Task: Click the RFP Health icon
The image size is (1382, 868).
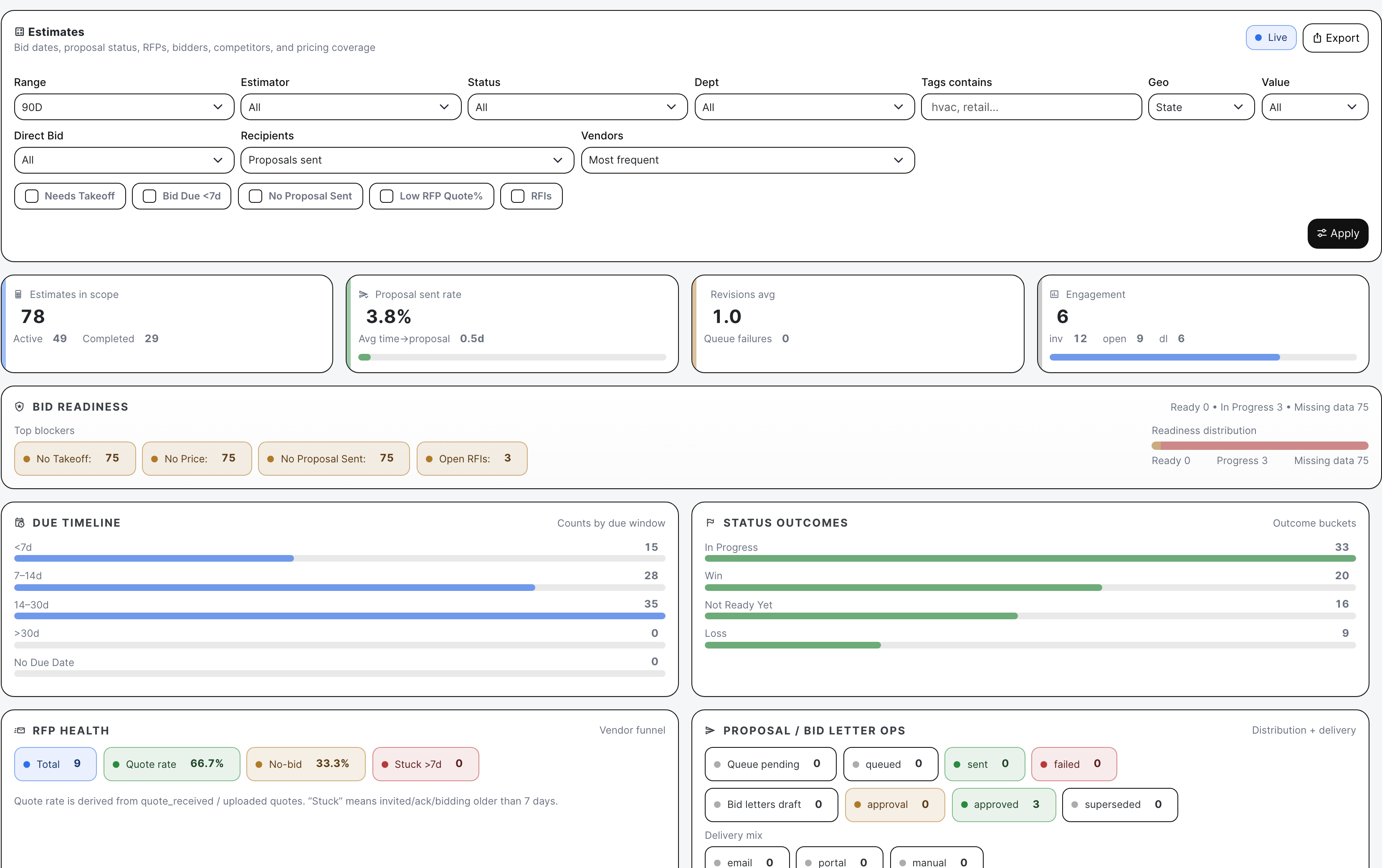Action: pos(20,730)
